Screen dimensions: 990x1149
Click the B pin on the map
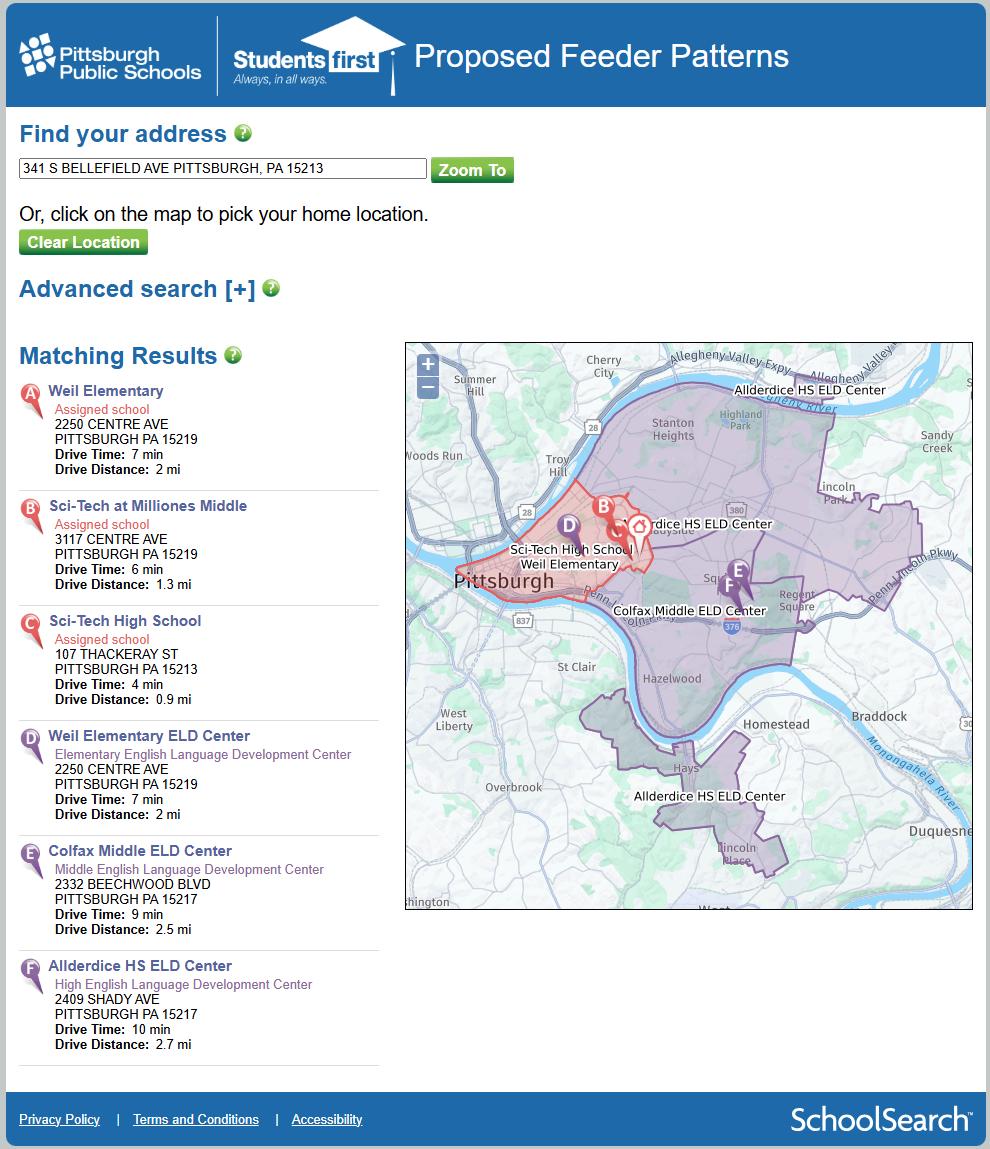tap(603, 506)
